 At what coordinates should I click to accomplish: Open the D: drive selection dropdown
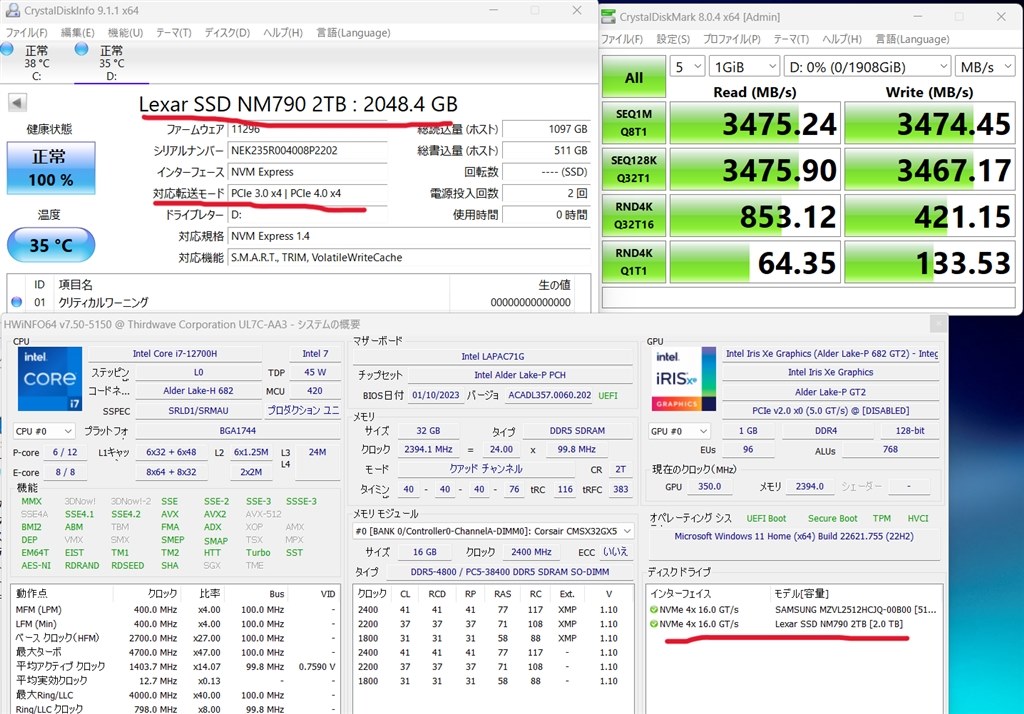[x=865, y=66]
